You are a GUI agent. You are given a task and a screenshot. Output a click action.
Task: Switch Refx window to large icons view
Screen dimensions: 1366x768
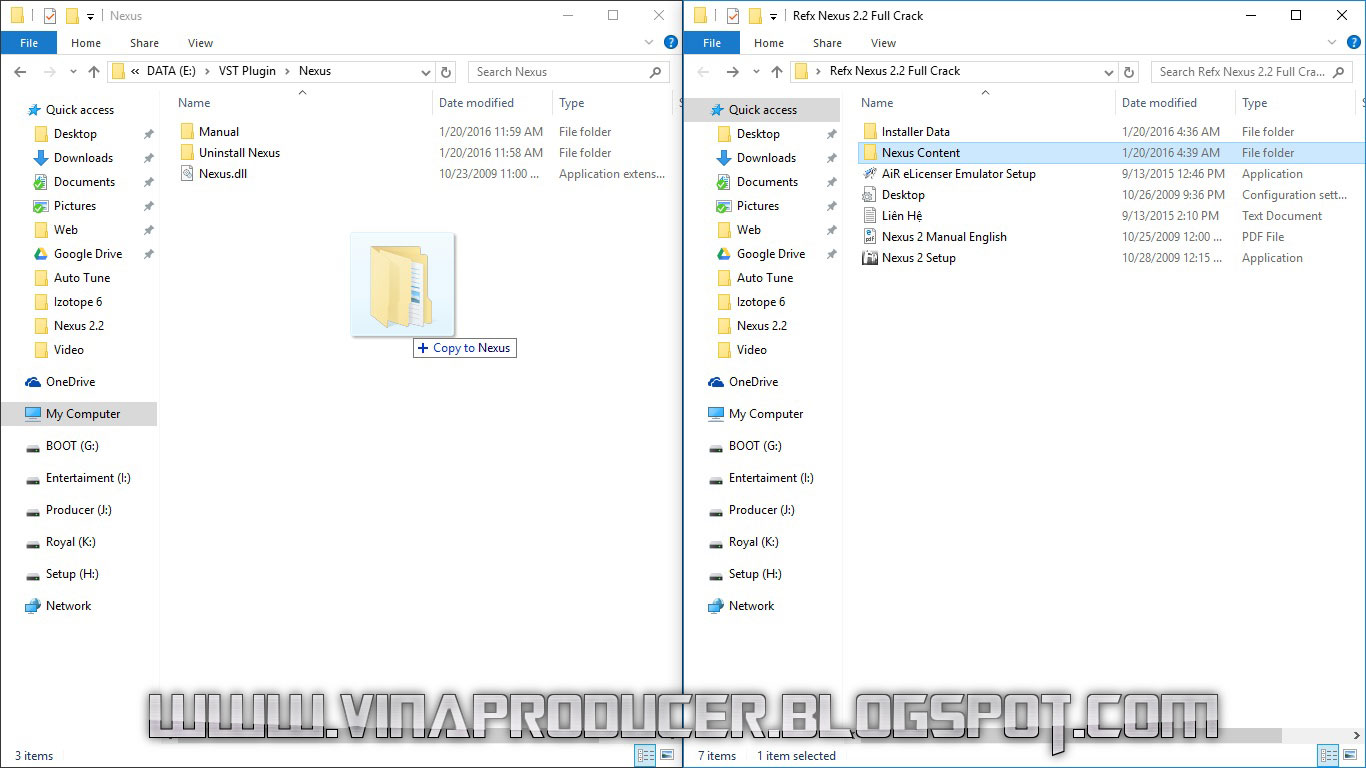1350,756
